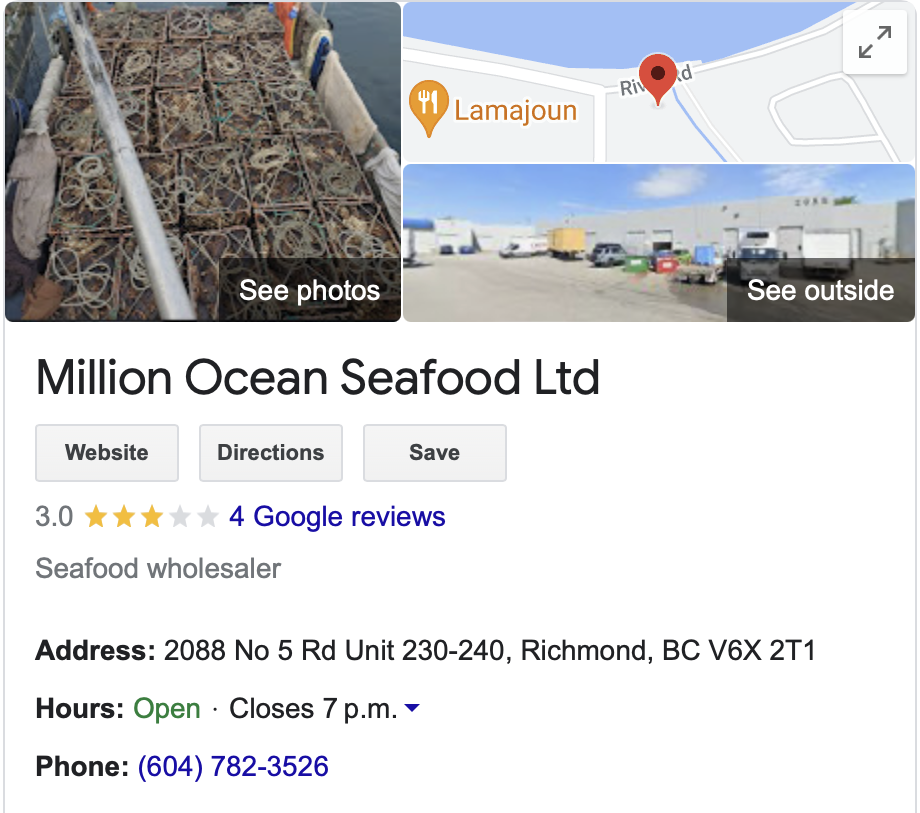Click the Million Ocean Seafood Ltd title
This screenshot has width=920, height=813.
318,378
